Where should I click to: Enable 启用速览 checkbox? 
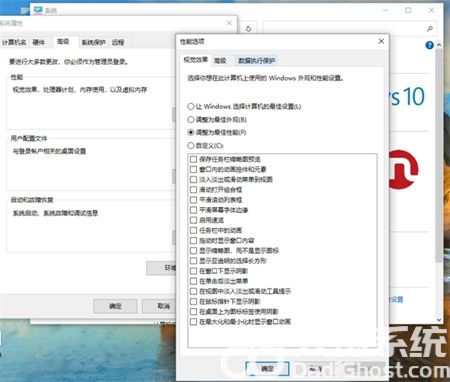[193, 220]
